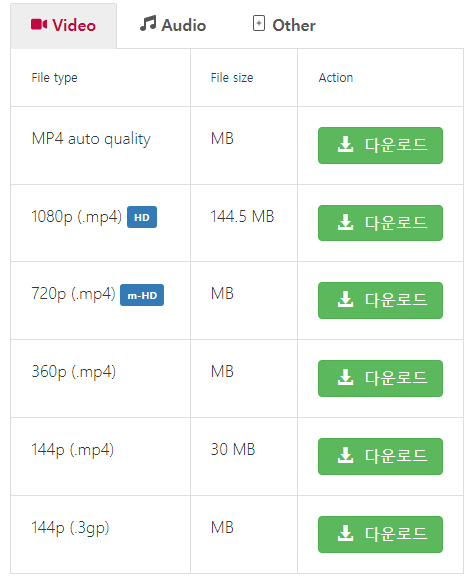Select the 144.5 MB file size
Screen dimensions: 471x580
(x=242, y=216)
